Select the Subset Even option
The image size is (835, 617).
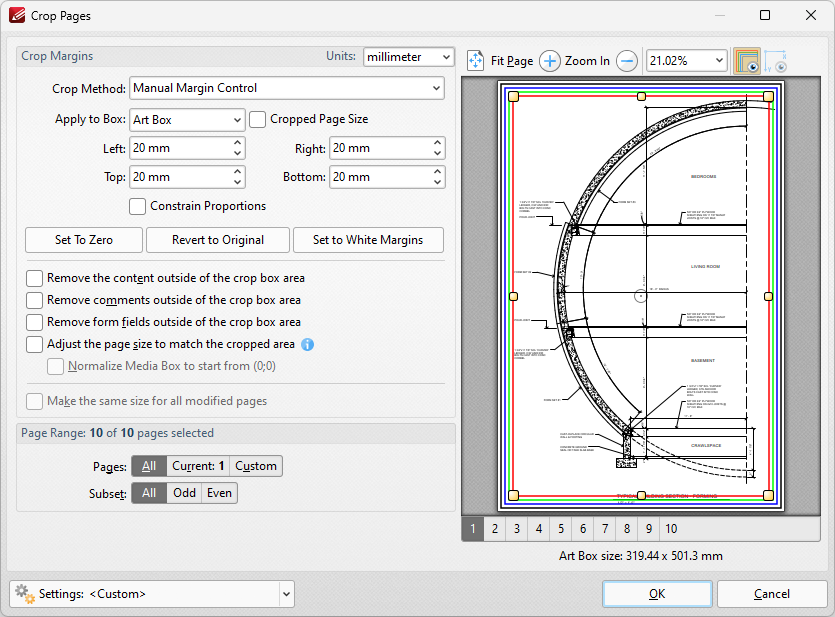click(219, 493)
